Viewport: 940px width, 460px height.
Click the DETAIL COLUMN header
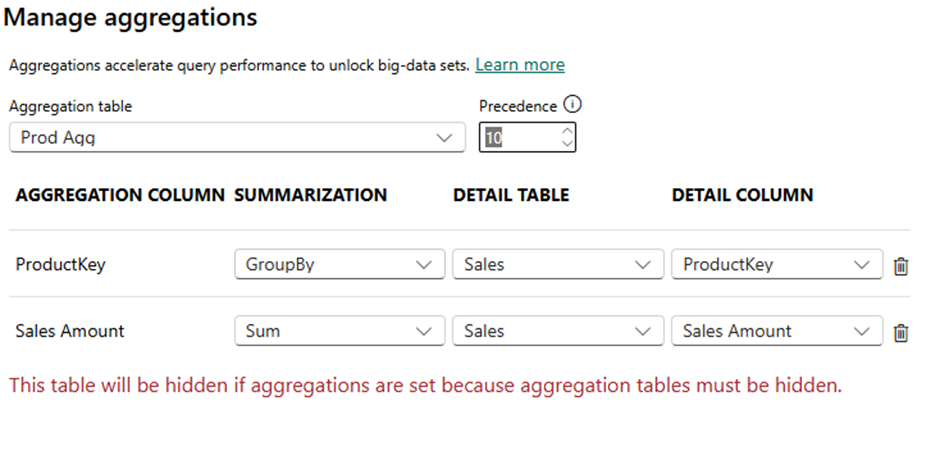point(742,195)
